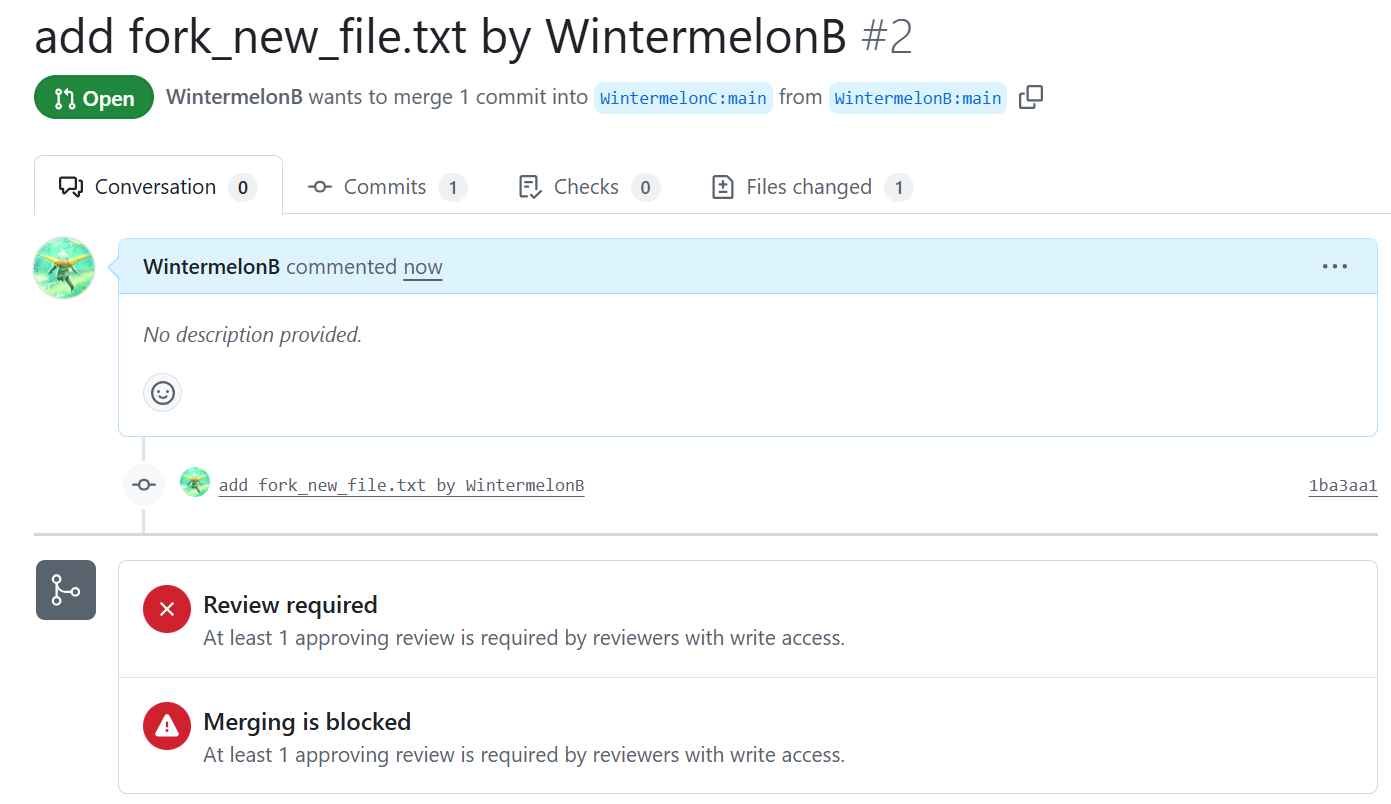The height and width of the screenshot is (804, 1391).
Task: Copy the head branch name icon
Action: 1031,98
